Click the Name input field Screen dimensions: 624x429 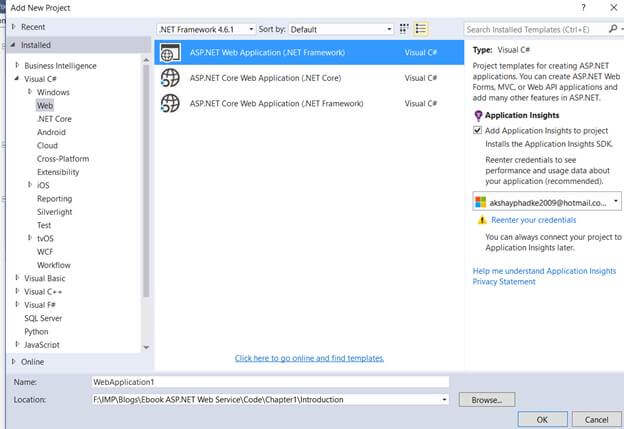click(x=270, y=382)
